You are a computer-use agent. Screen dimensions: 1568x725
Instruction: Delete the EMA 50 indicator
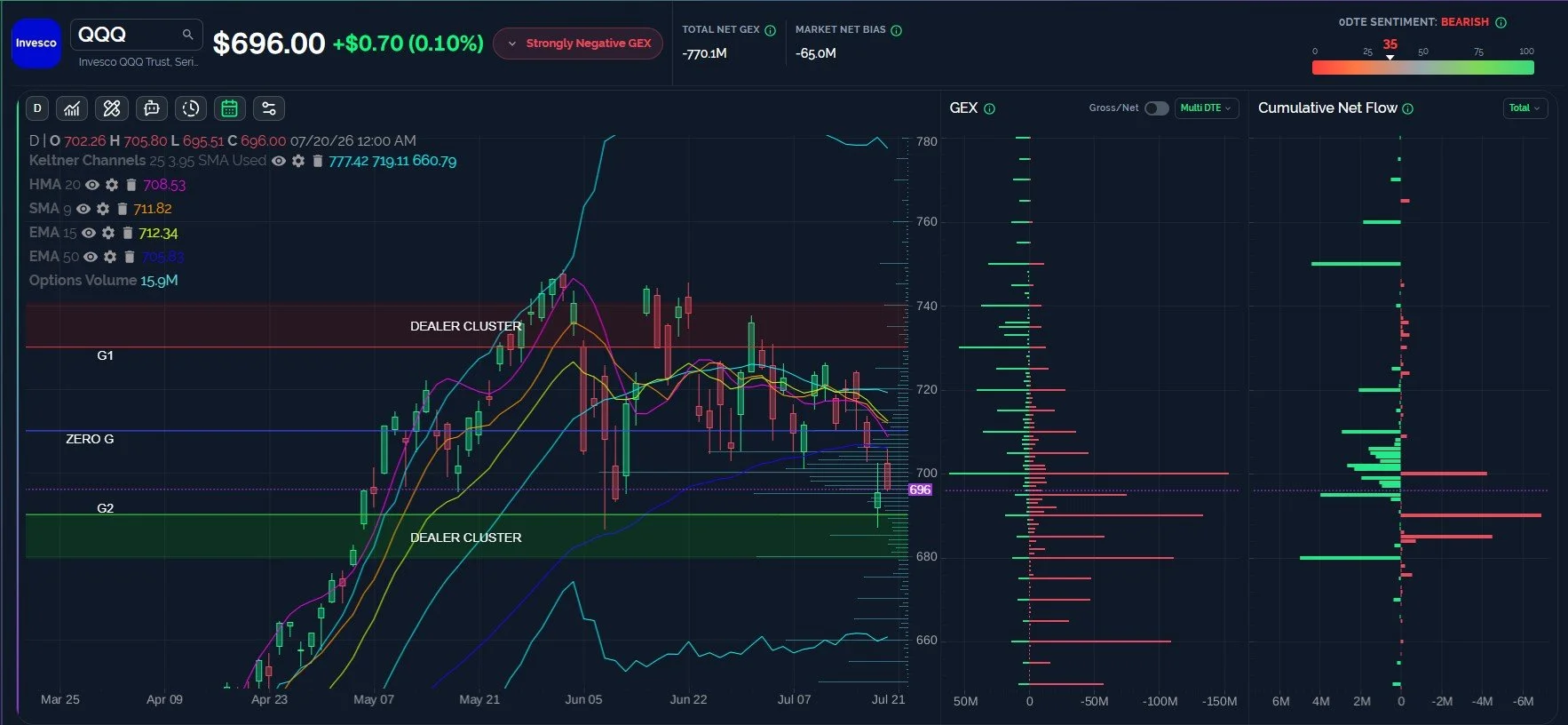tap(130, 257)
